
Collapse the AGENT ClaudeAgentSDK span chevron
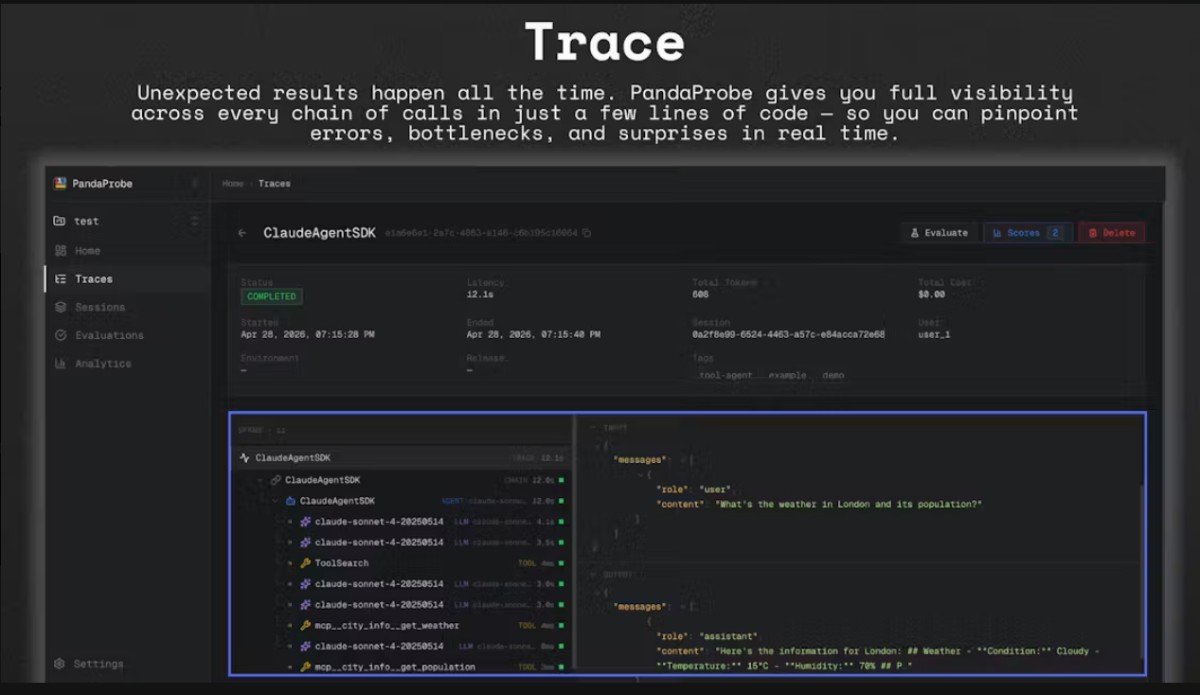point(276,501)
